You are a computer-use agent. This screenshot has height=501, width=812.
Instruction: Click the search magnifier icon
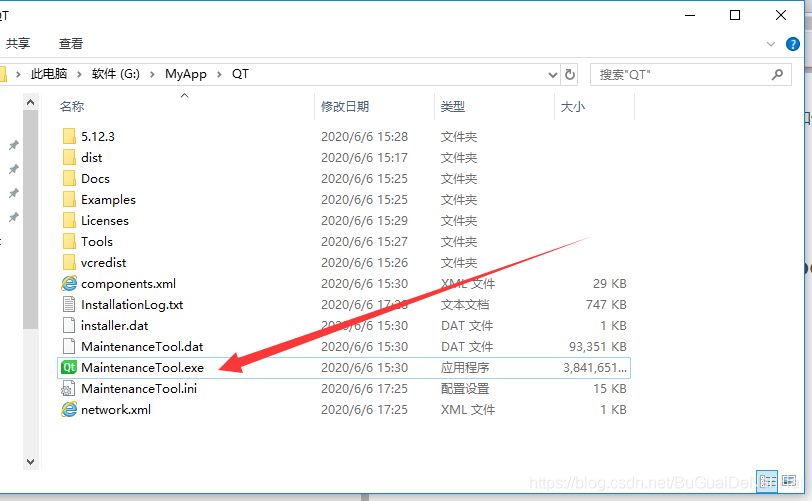[x=777, y=75]
